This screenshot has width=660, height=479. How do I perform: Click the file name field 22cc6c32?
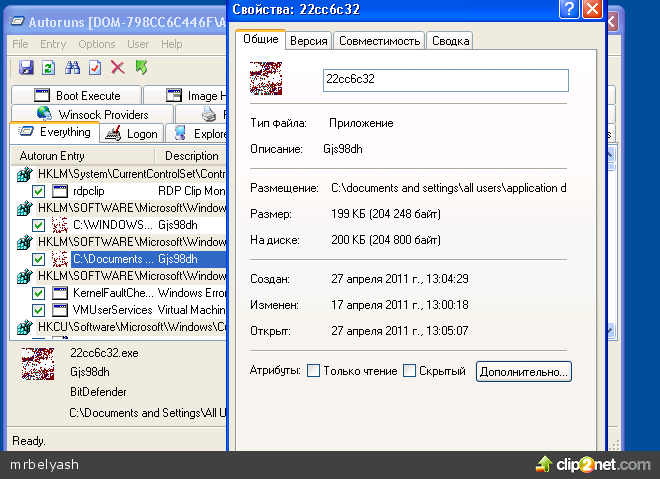pos(446,80)
